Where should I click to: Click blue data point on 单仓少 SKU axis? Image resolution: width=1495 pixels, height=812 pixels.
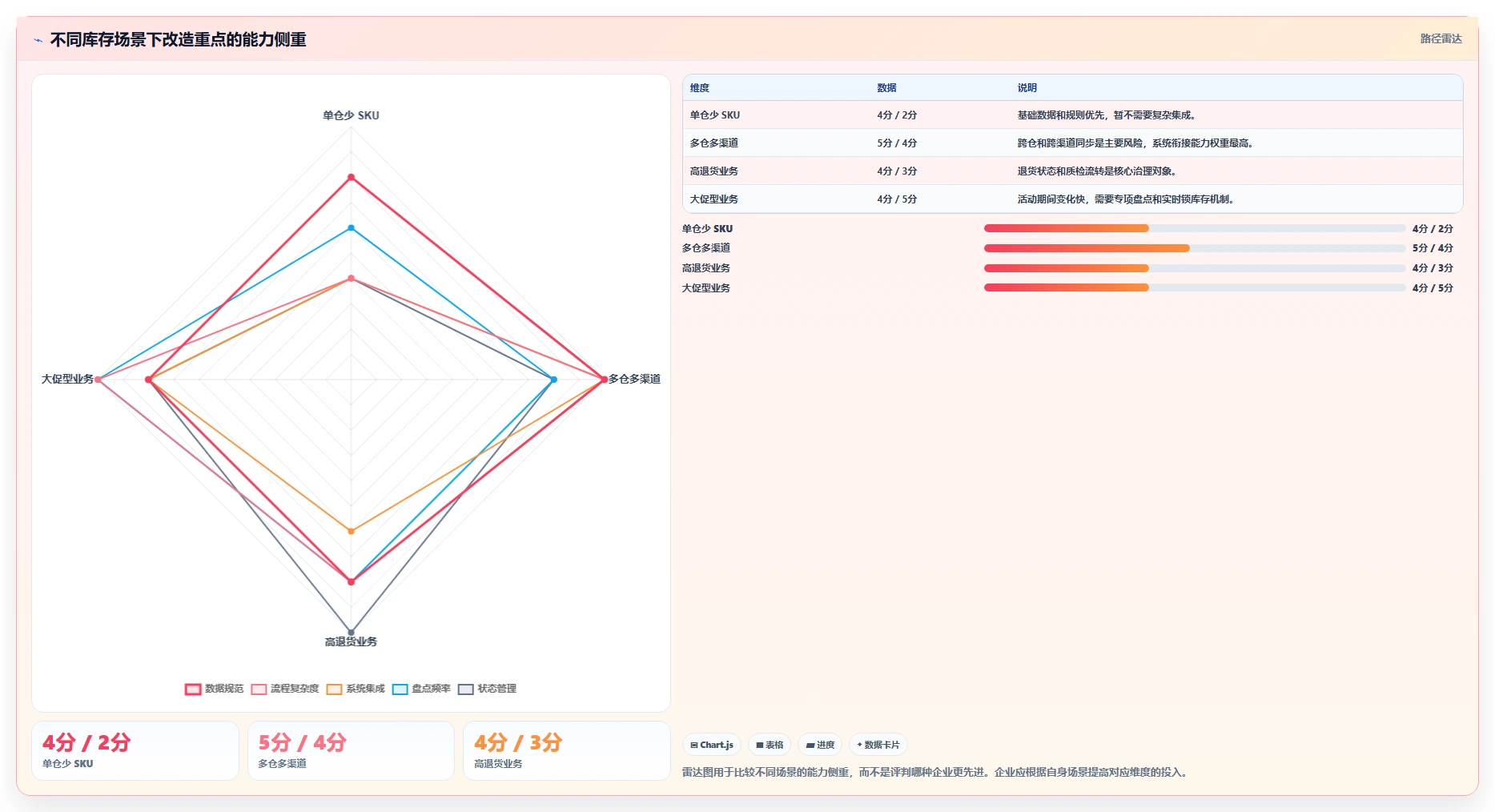[x=351, y=228]
